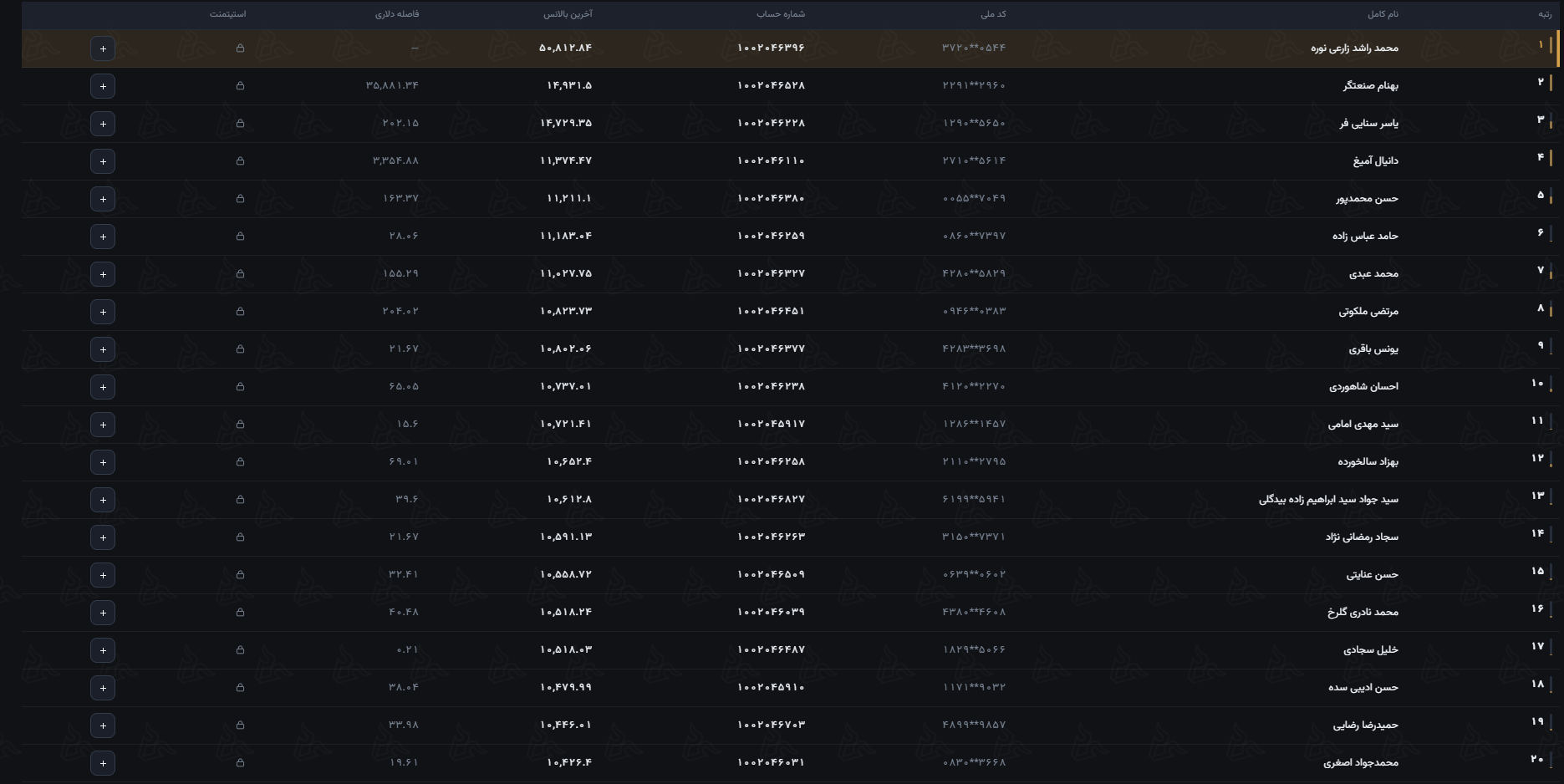Image resolution: width=1564 pixels, height=784 pixels.
Task: Open the locked statement for بهنام صنعتگر
Action: [x=240, y=86]
